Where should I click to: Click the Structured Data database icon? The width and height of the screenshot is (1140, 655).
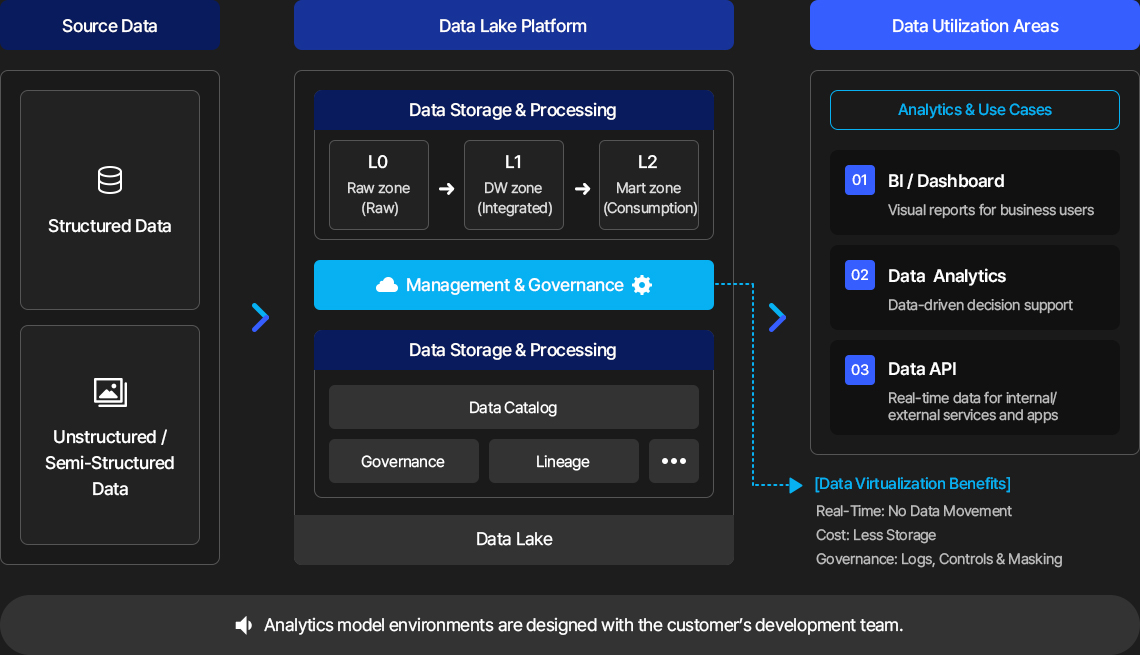[x=110, y=180]
